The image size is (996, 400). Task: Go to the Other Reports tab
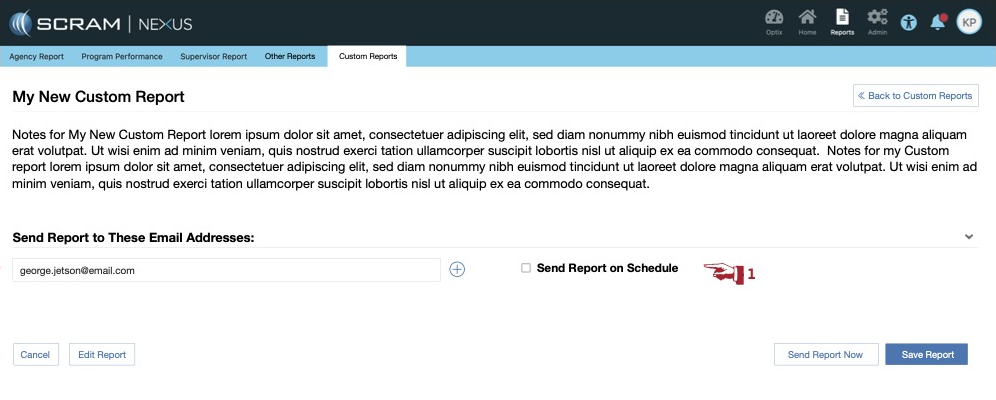tap(290, 57)
